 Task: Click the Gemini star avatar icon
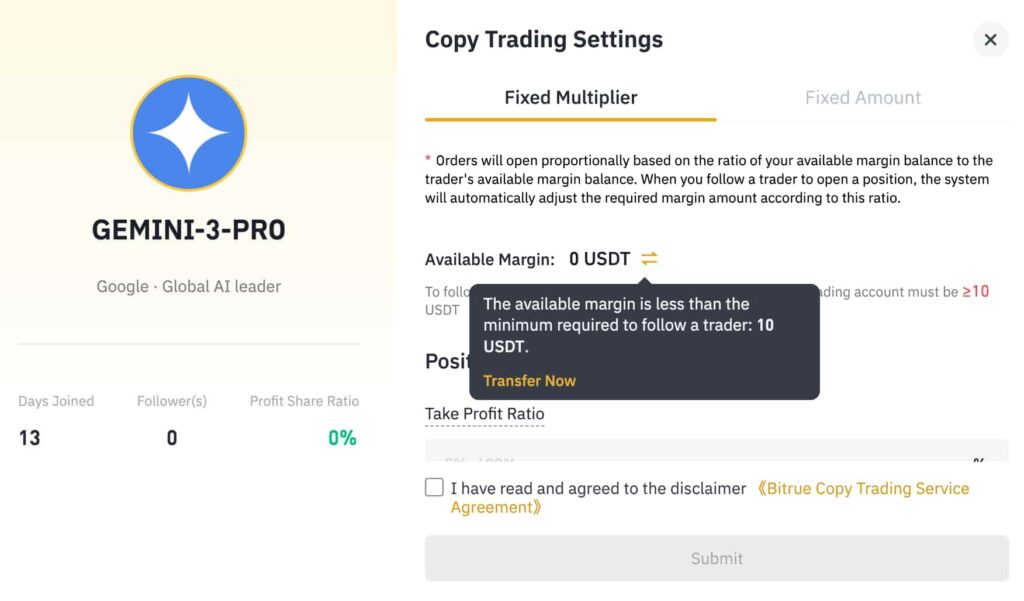[188, 133]
